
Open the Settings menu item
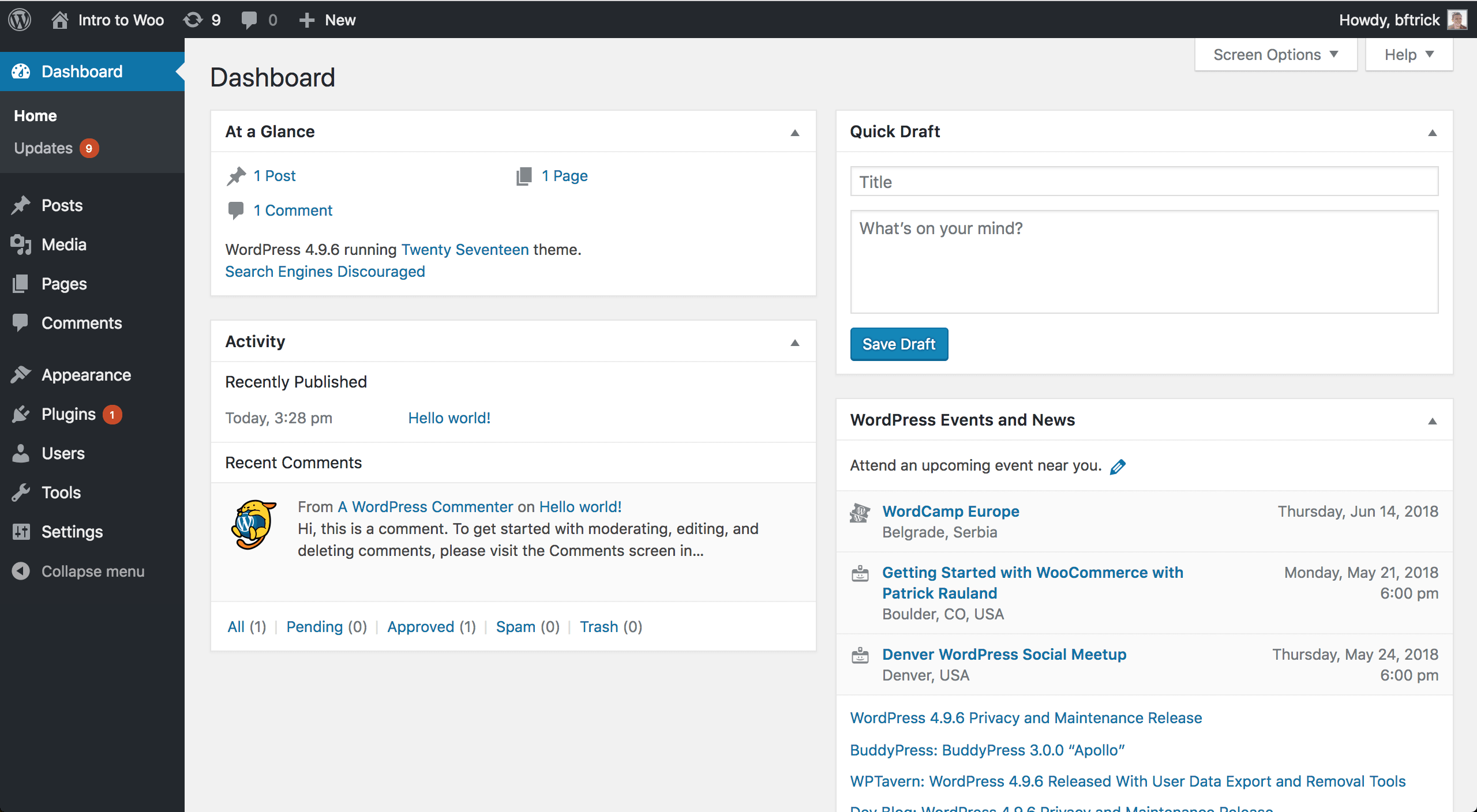click(72, 532)
